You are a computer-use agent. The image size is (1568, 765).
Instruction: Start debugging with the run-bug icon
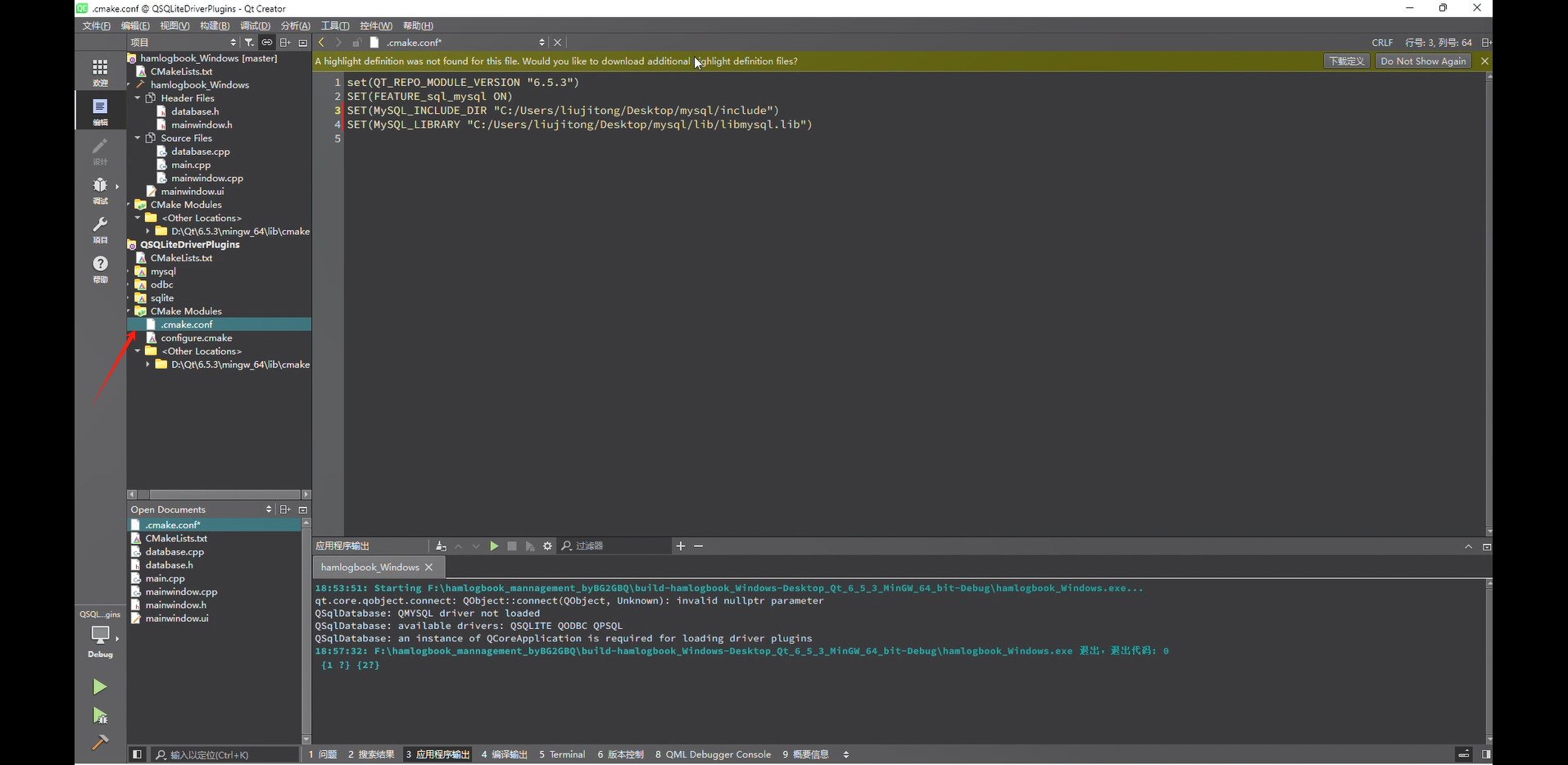point(100,716)
